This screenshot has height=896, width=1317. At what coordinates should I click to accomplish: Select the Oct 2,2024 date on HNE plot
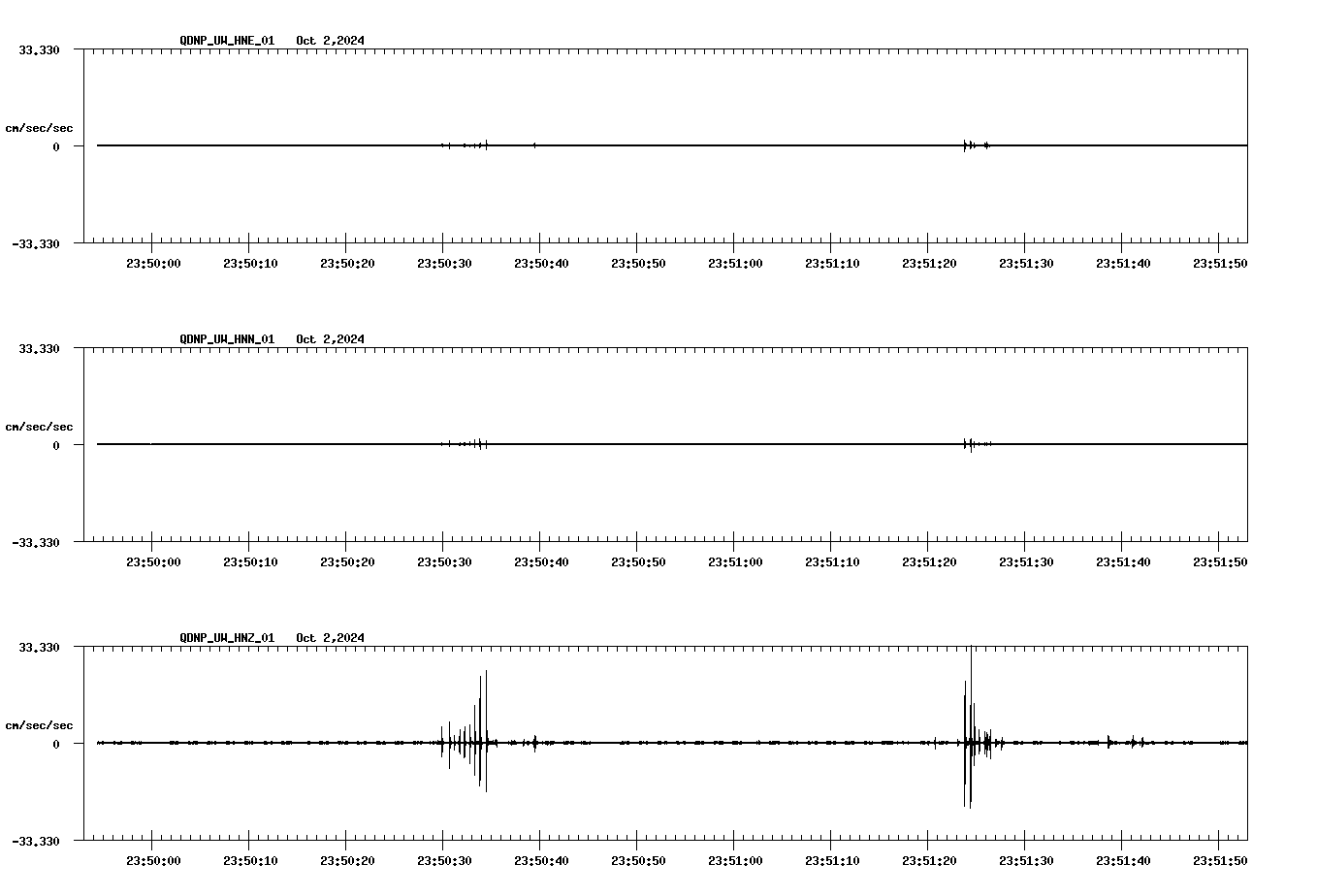coord(331,41)
